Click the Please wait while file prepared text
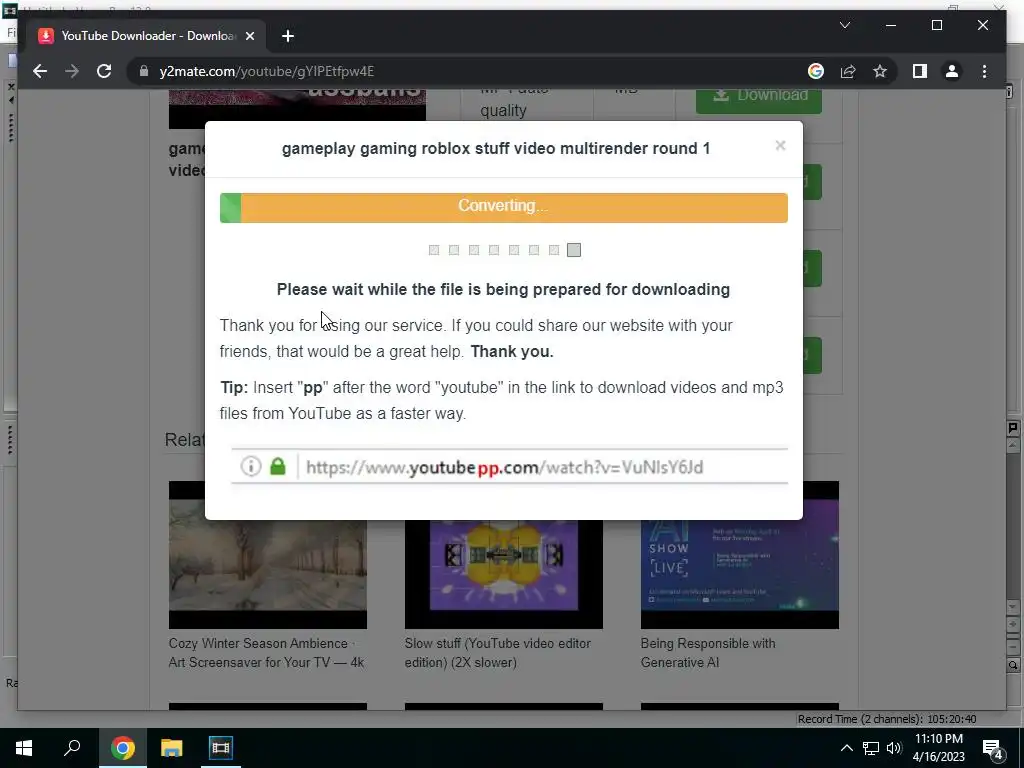Viewport: 1024px width, 768px height. click(x=503, y=289)
